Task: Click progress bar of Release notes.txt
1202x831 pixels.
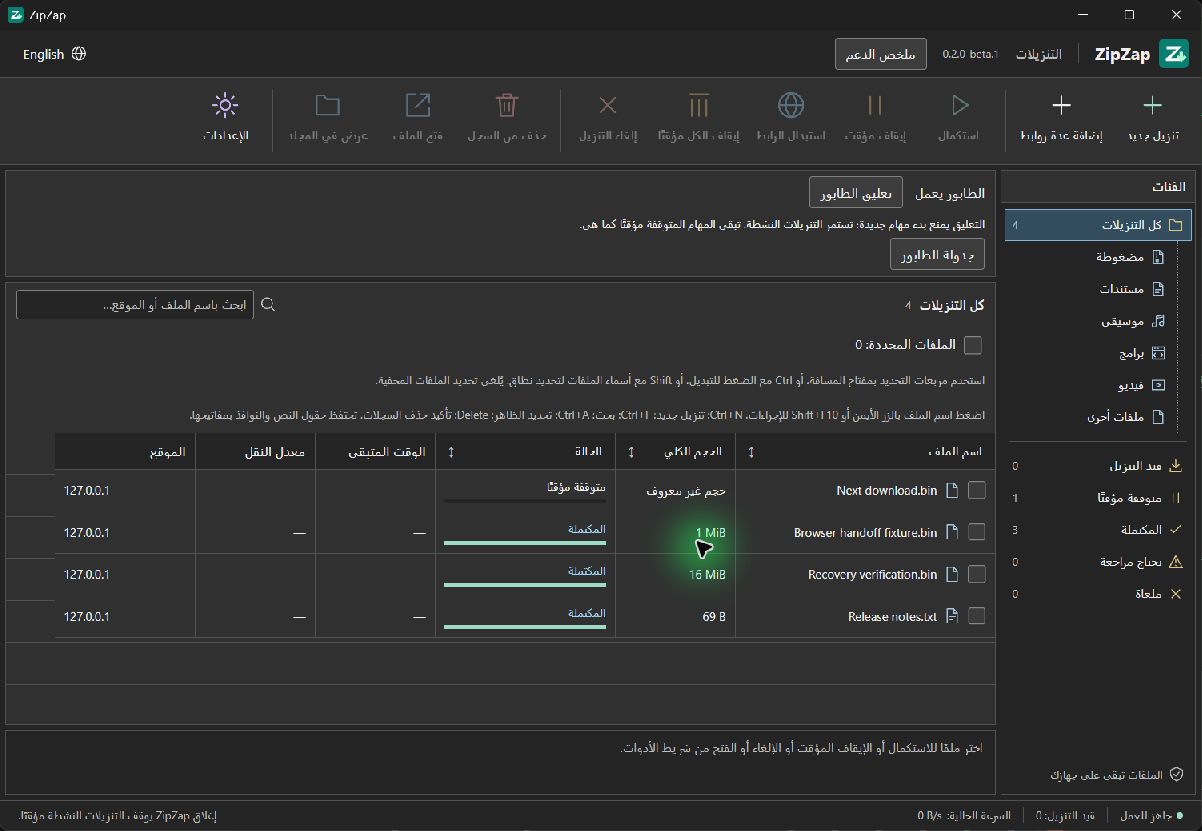Action: 525,626
